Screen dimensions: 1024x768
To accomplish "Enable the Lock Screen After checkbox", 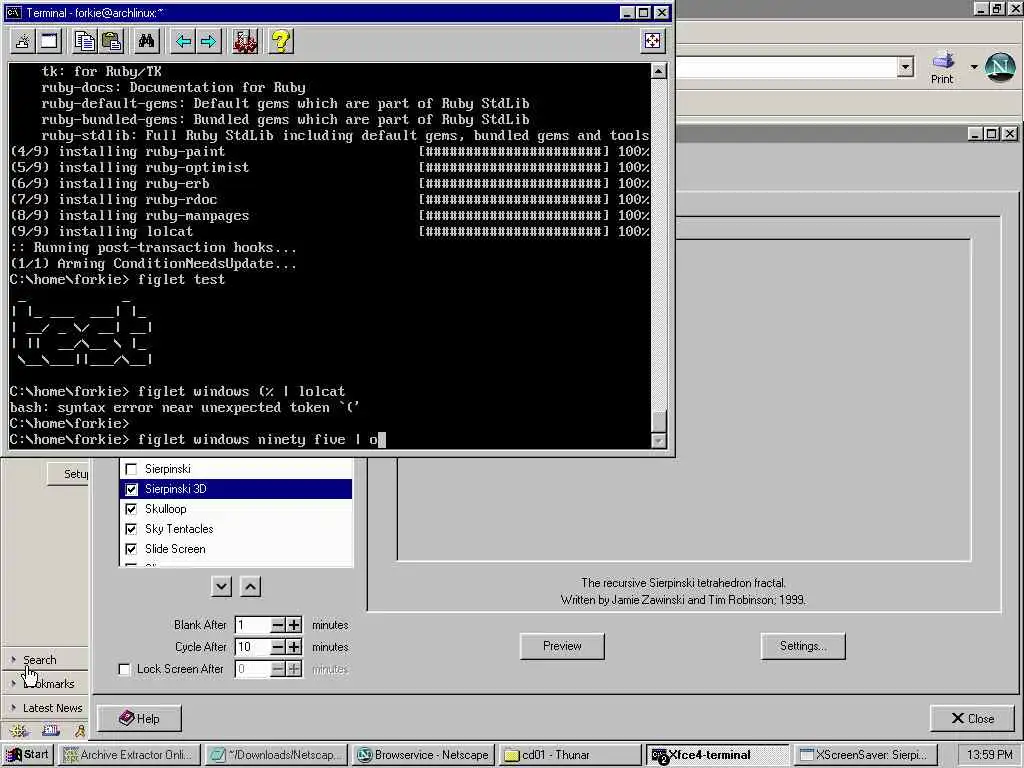I will [124, 669].
